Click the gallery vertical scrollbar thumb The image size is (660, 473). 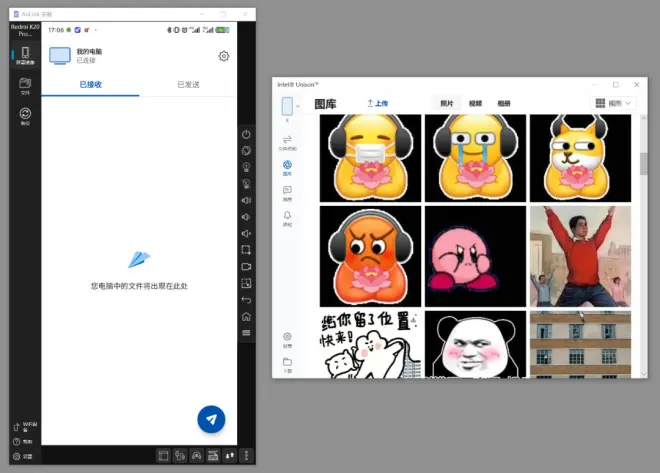point(643,164)
